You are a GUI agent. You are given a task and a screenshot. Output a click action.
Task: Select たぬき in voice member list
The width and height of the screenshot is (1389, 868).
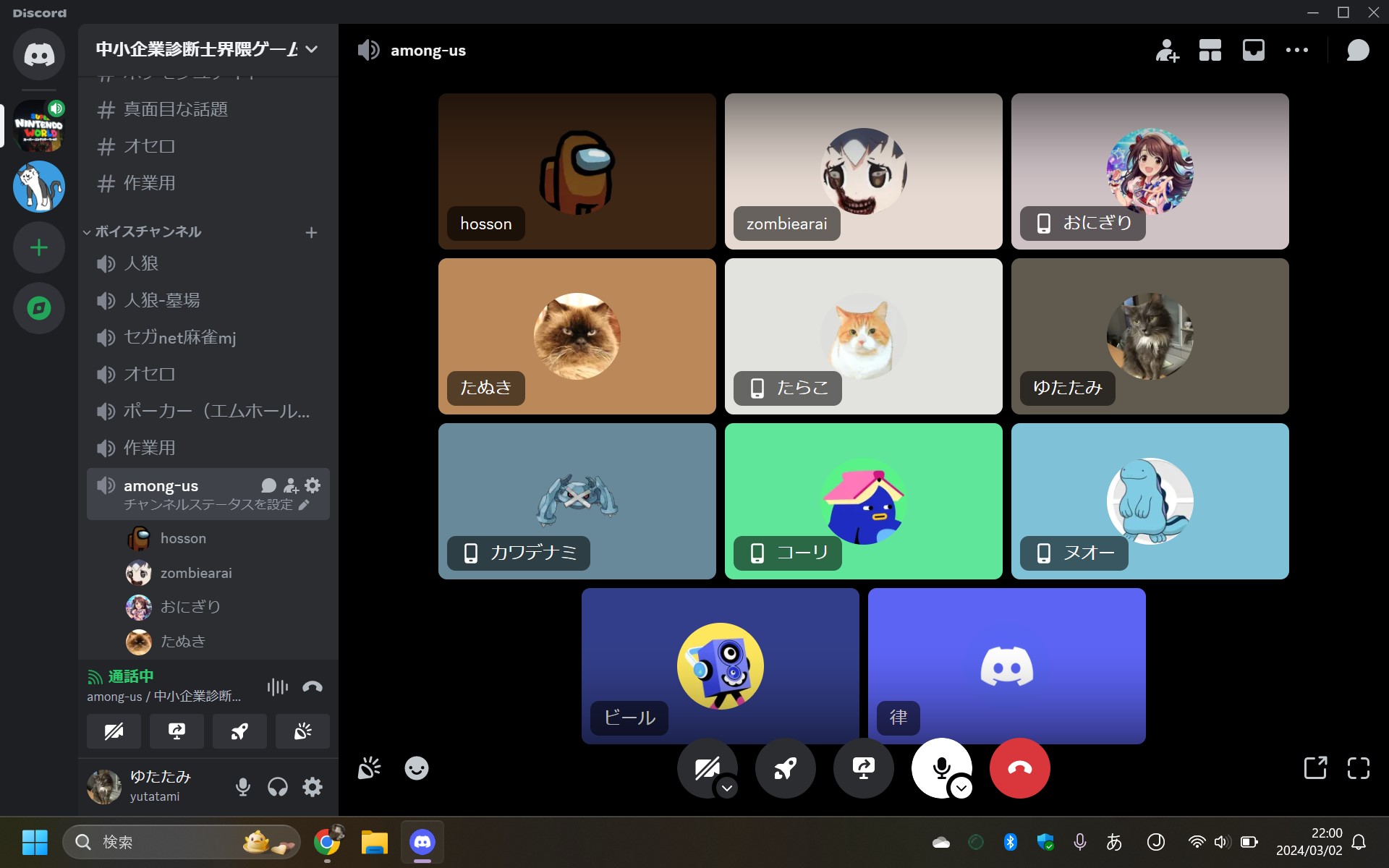coord(225,642)
